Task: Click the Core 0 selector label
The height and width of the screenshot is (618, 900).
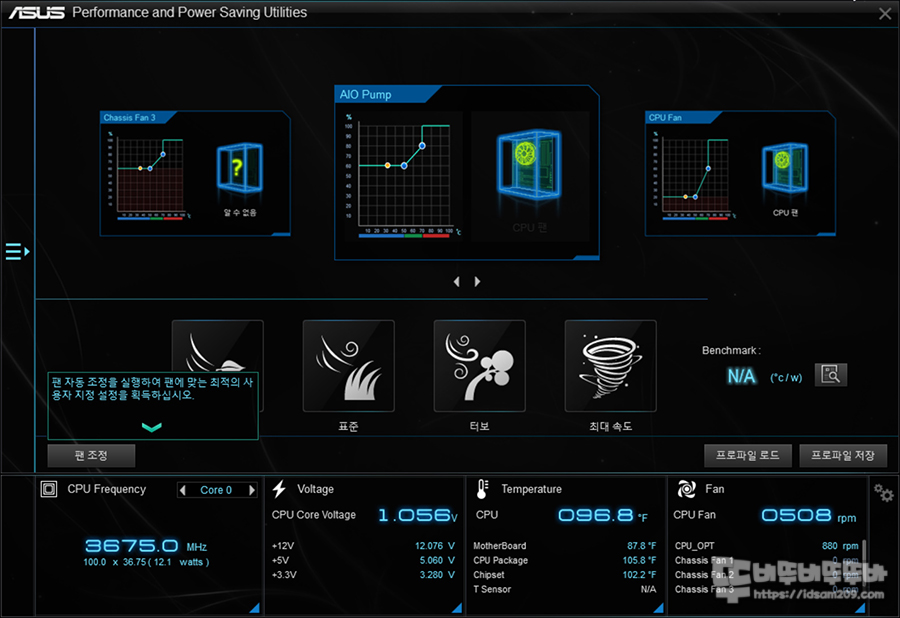Action: [x=216, y=490]
